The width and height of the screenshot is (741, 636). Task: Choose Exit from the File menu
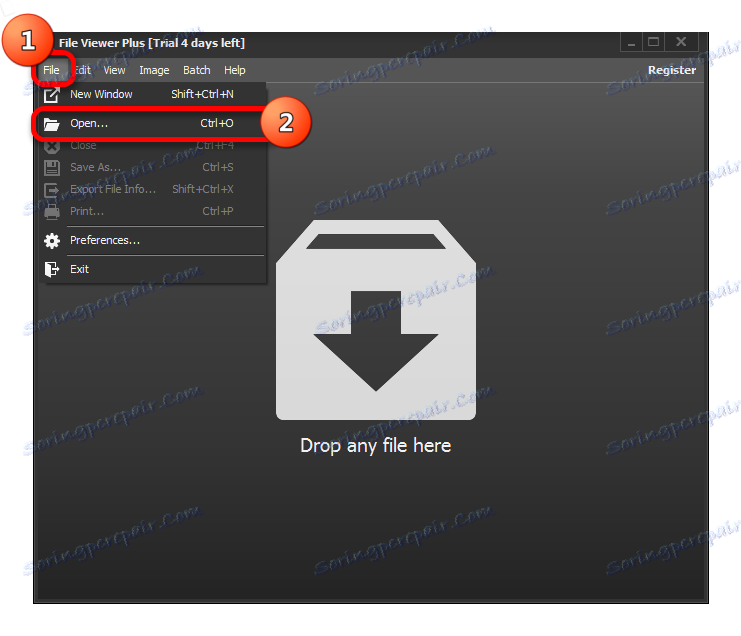[153, 269]
